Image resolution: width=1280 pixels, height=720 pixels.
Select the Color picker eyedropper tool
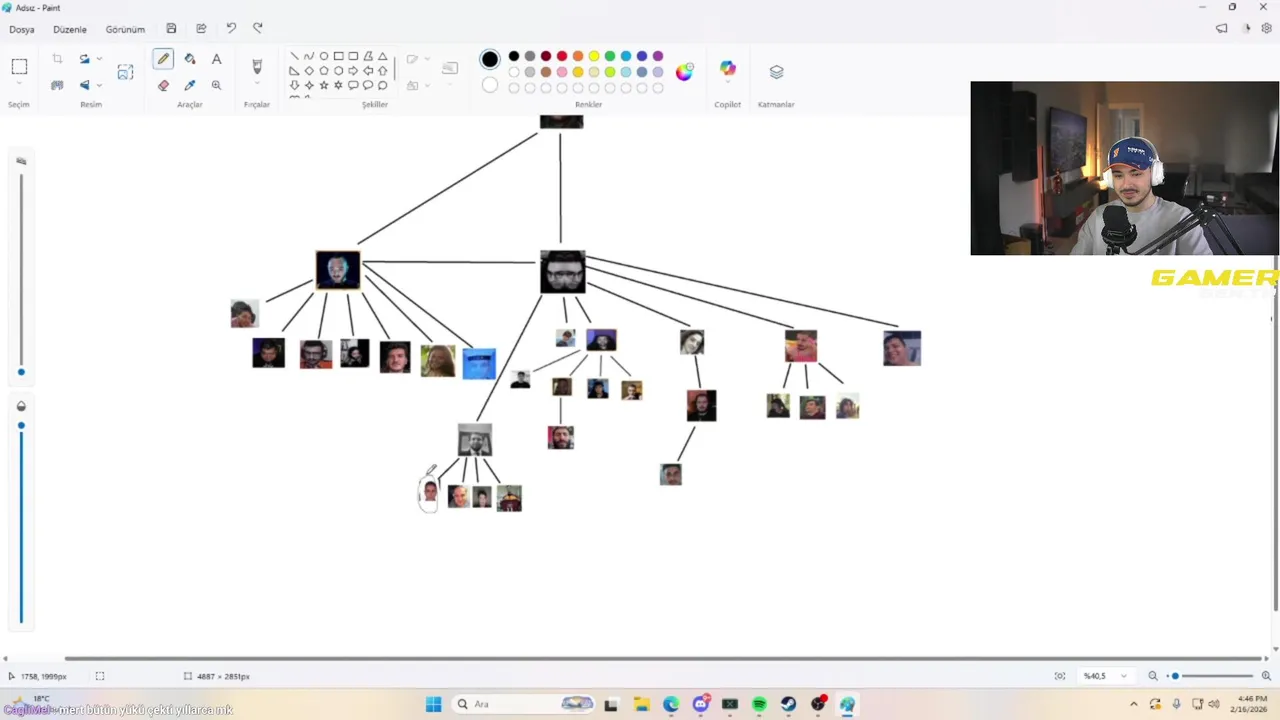pos(190,85)
